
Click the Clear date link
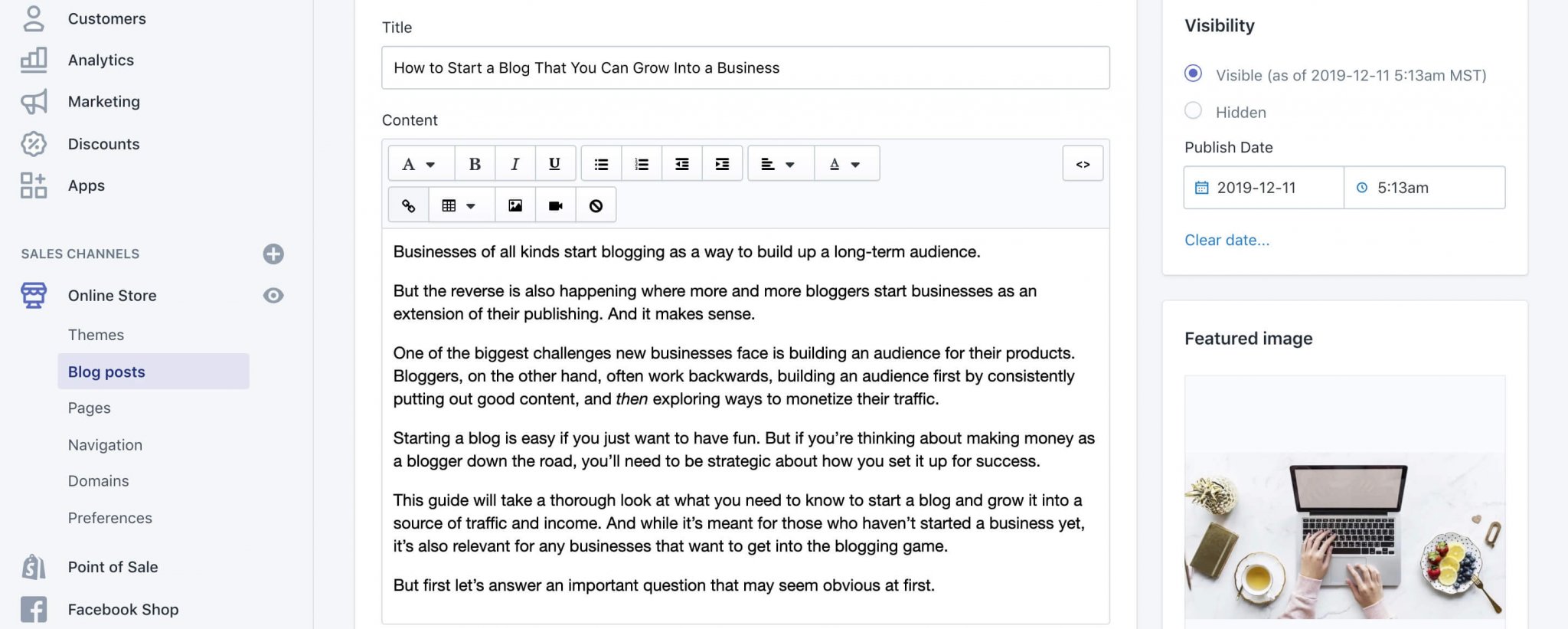point(1227,240)
